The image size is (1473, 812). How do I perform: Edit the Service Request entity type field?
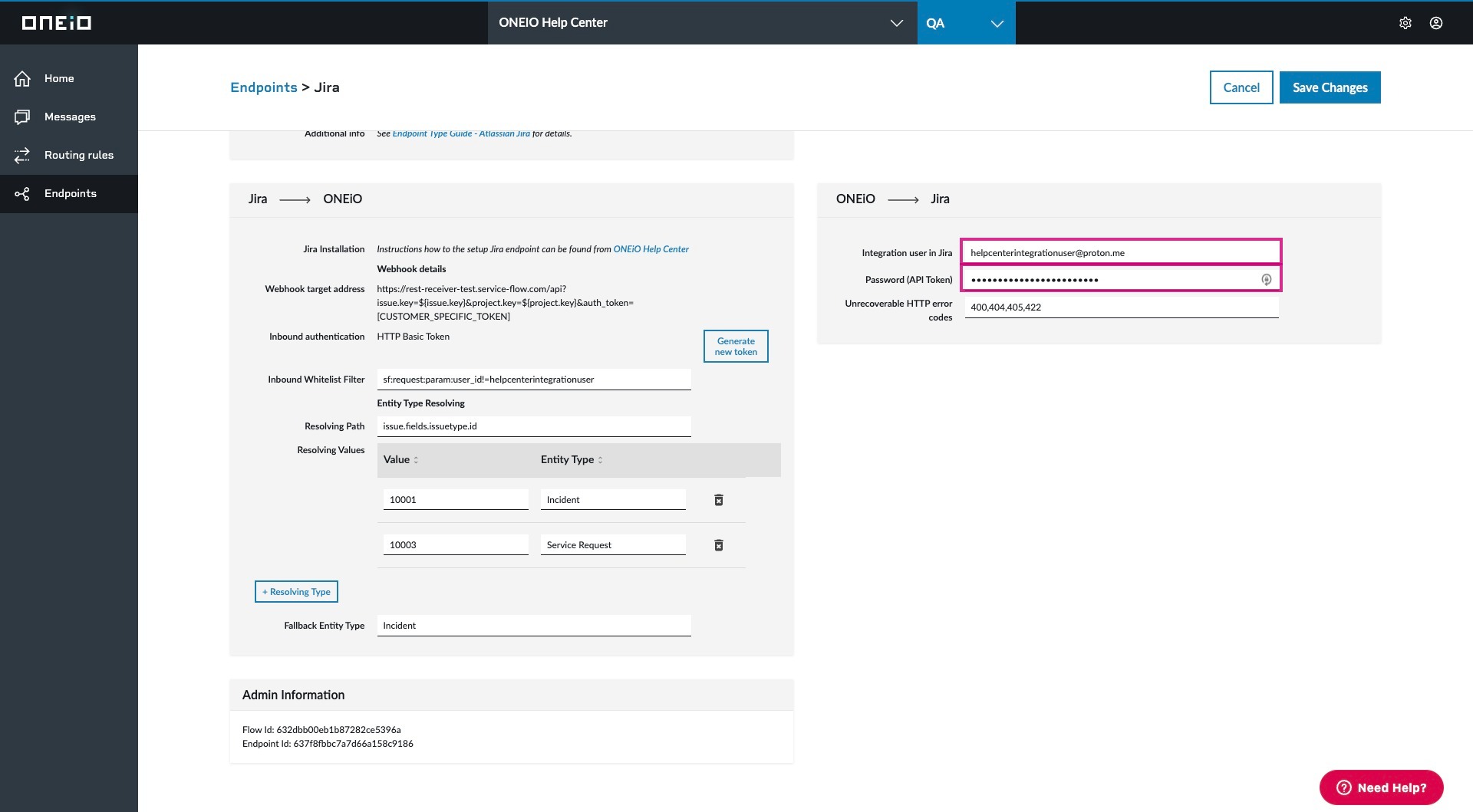(613, 545)
